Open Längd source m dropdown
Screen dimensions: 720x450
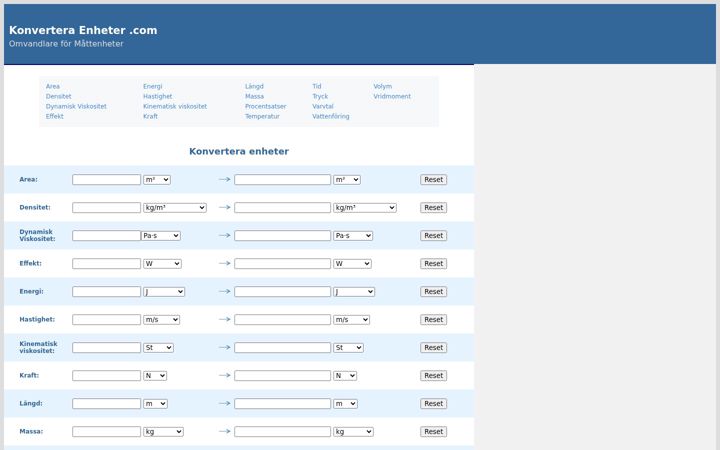pos(155,404)
